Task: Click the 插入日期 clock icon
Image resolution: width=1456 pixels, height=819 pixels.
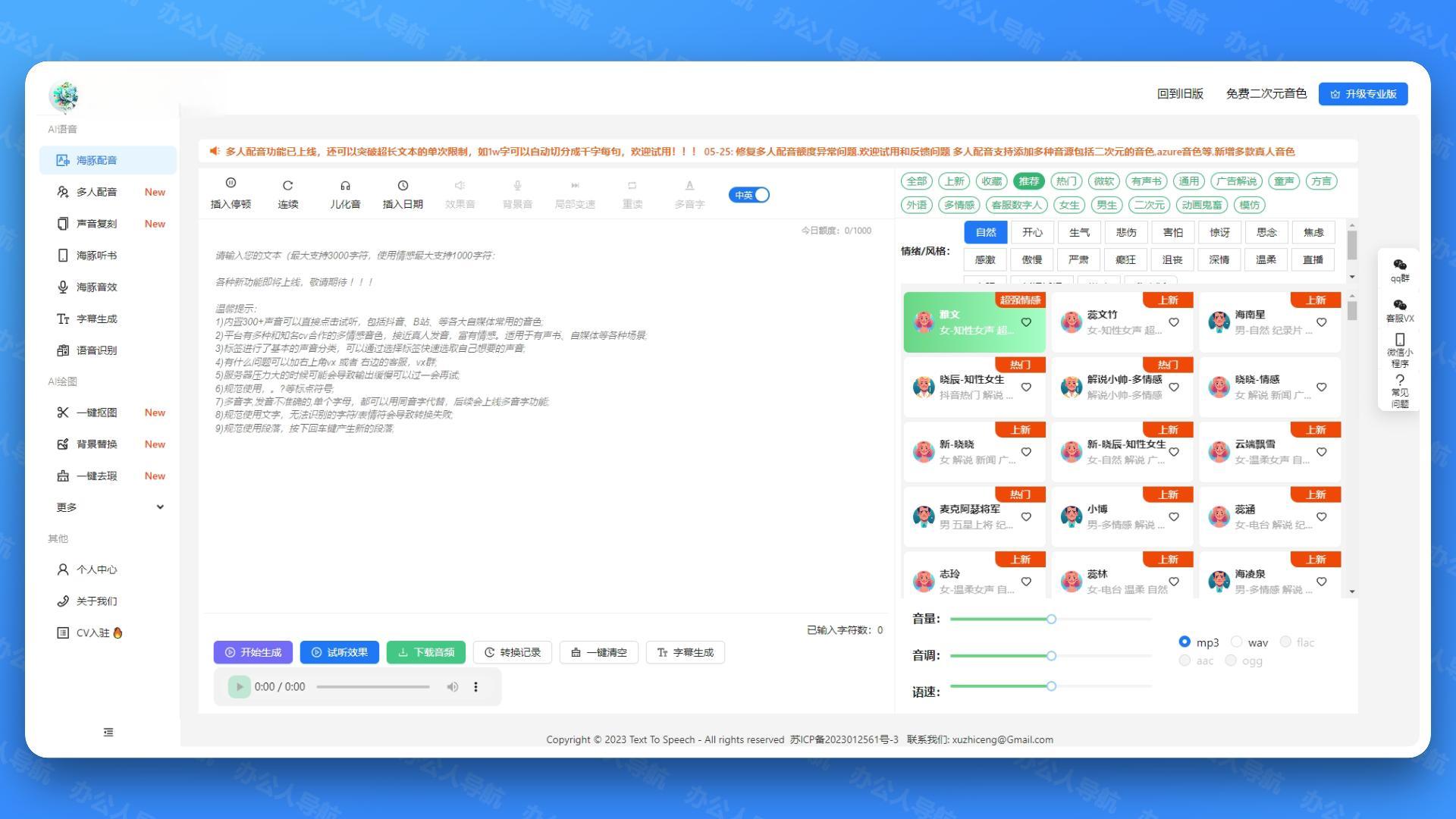Action: click(x=403, y=185)
